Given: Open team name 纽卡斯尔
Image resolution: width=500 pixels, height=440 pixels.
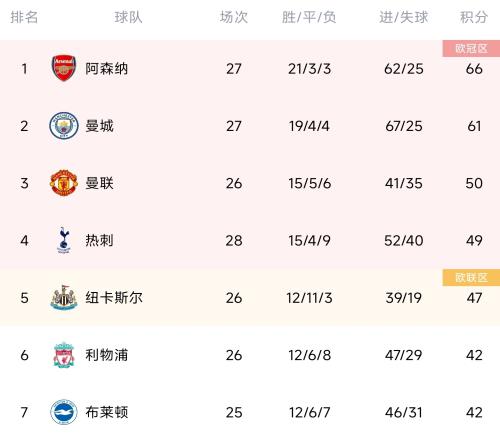Looking at the screenshot, I should [114, 298].
